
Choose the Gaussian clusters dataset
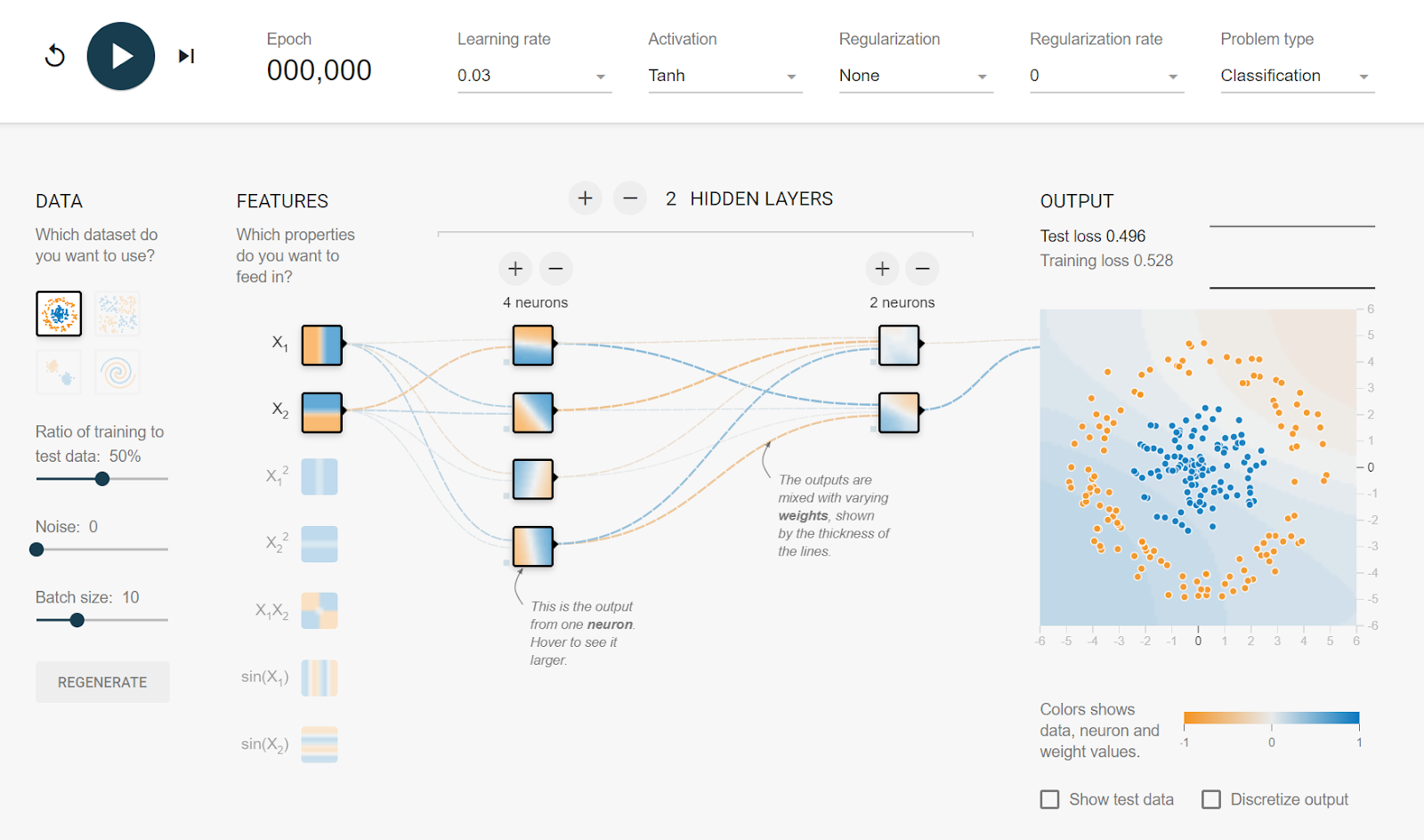(58, 372)
